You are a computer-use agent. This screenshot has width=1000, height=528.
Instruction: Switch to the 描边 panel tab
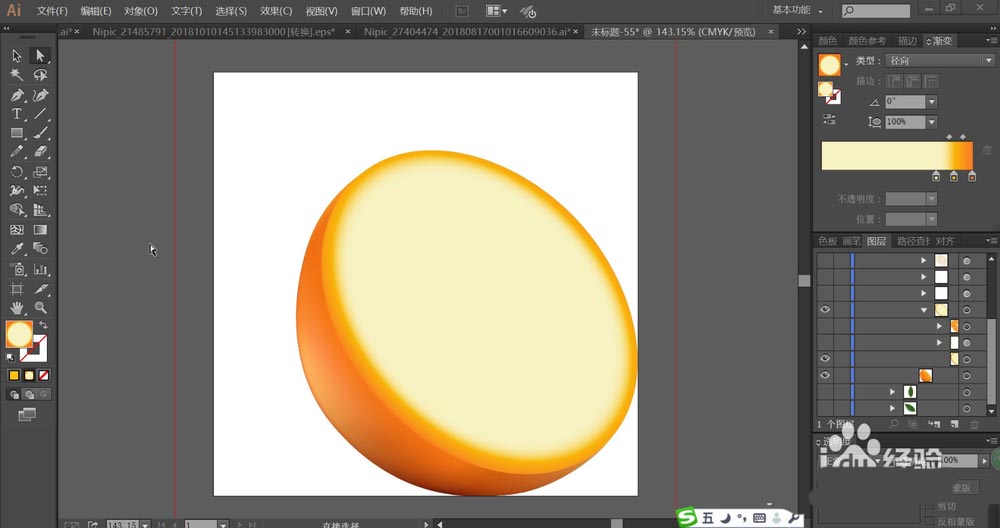(x=907, y=41)
